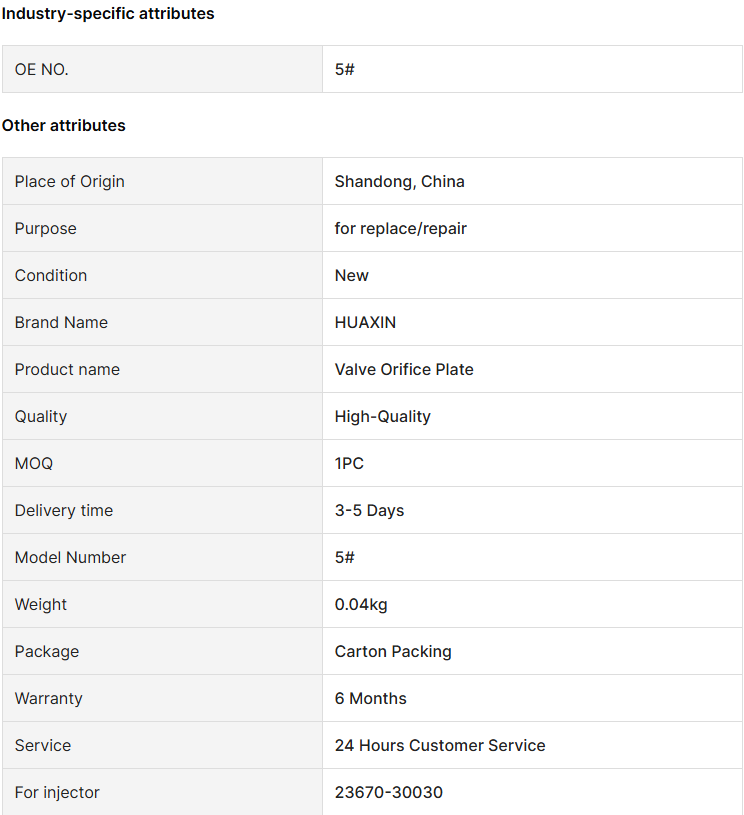Click the Model Number value 5#
This screenshot has height=815, width=744.
click(344, 557)
